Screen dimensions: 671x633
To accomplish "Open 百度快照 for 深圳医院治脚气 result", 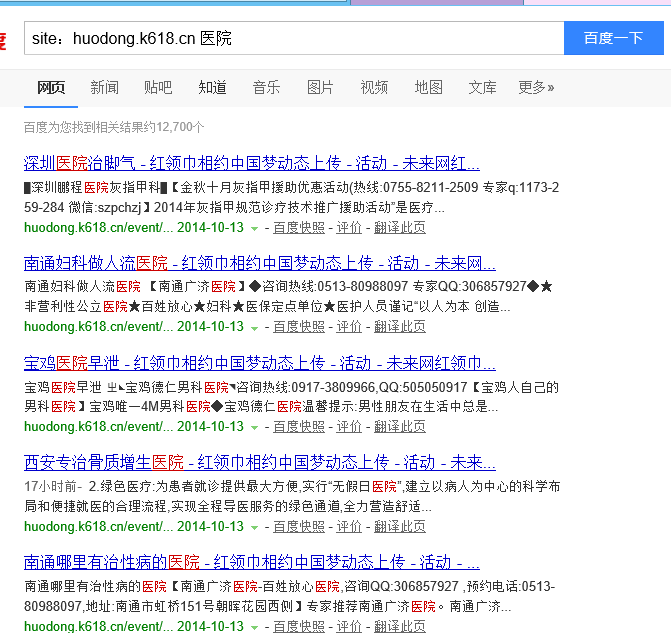I will [299, 227].
